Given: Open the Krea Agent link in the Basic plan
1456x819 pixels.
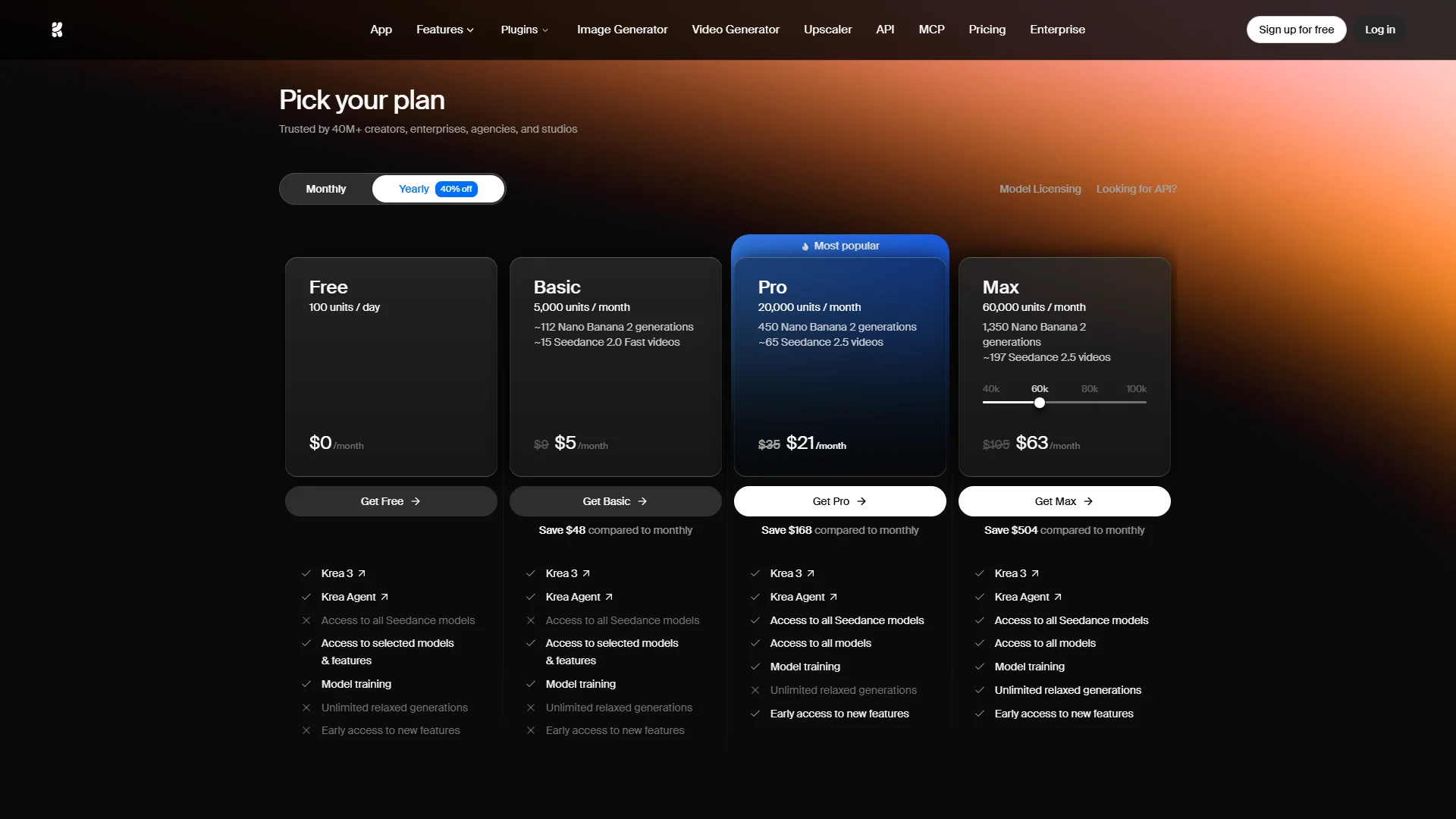Looking at the screenshot, I should [x=579, y=597].
